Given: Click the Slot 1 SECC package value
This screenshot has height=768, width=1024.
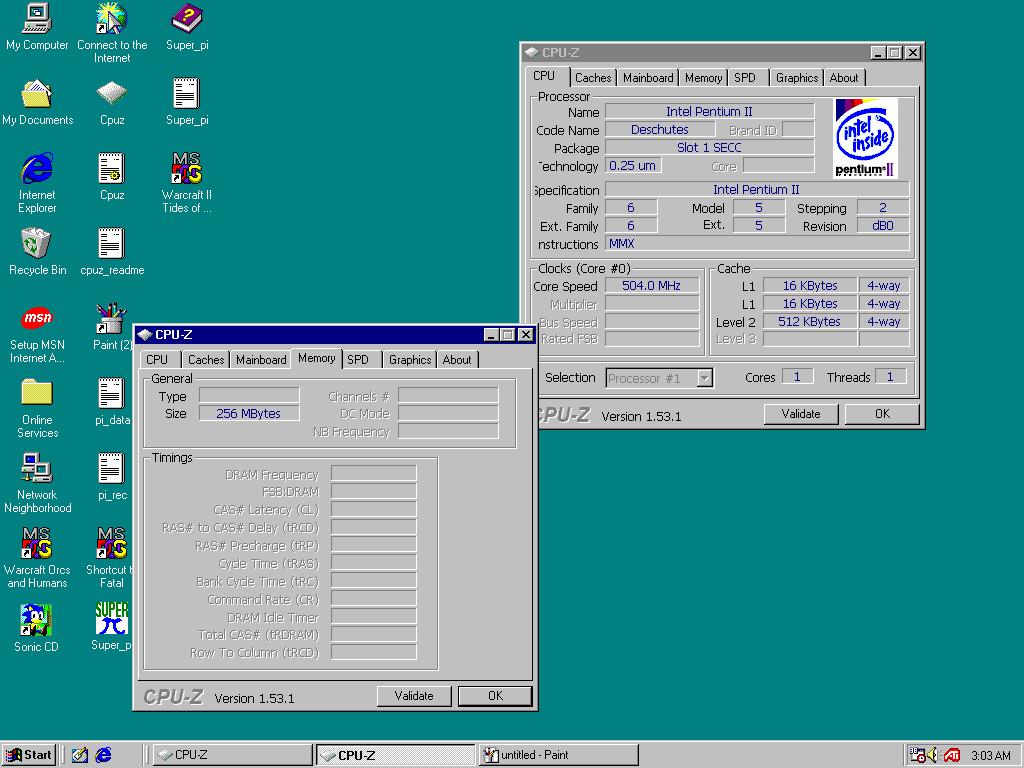Looking at the screenshot, I should coord(709,148).
